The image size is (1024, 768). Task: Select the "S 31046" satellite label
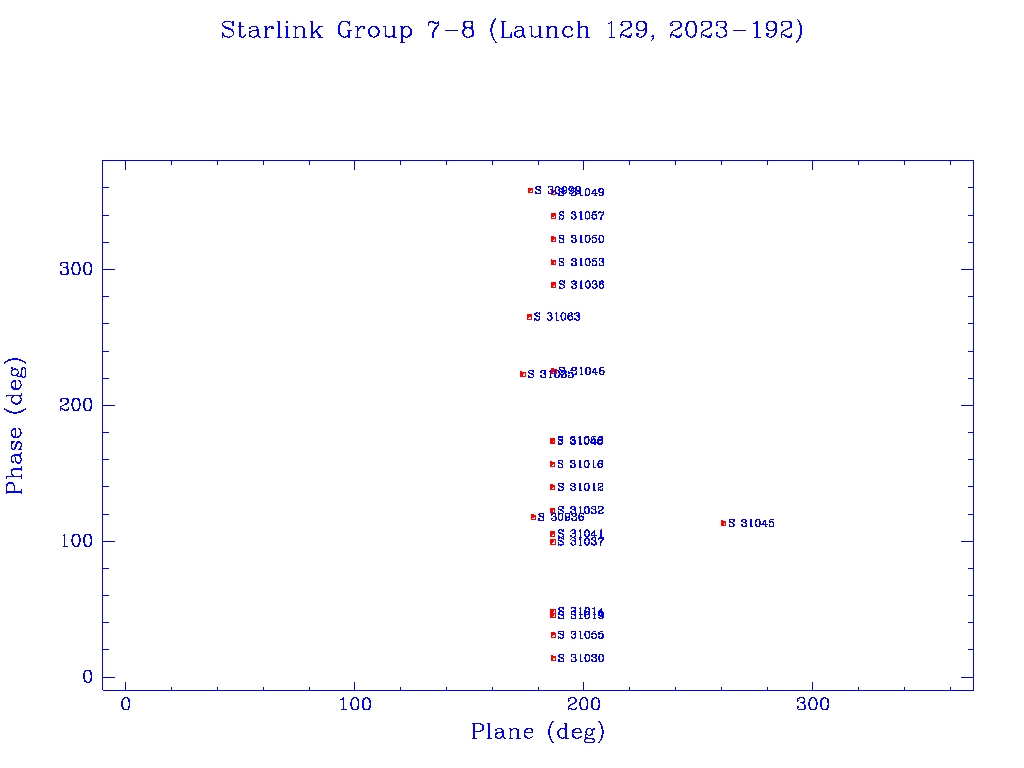pos(581,372)
